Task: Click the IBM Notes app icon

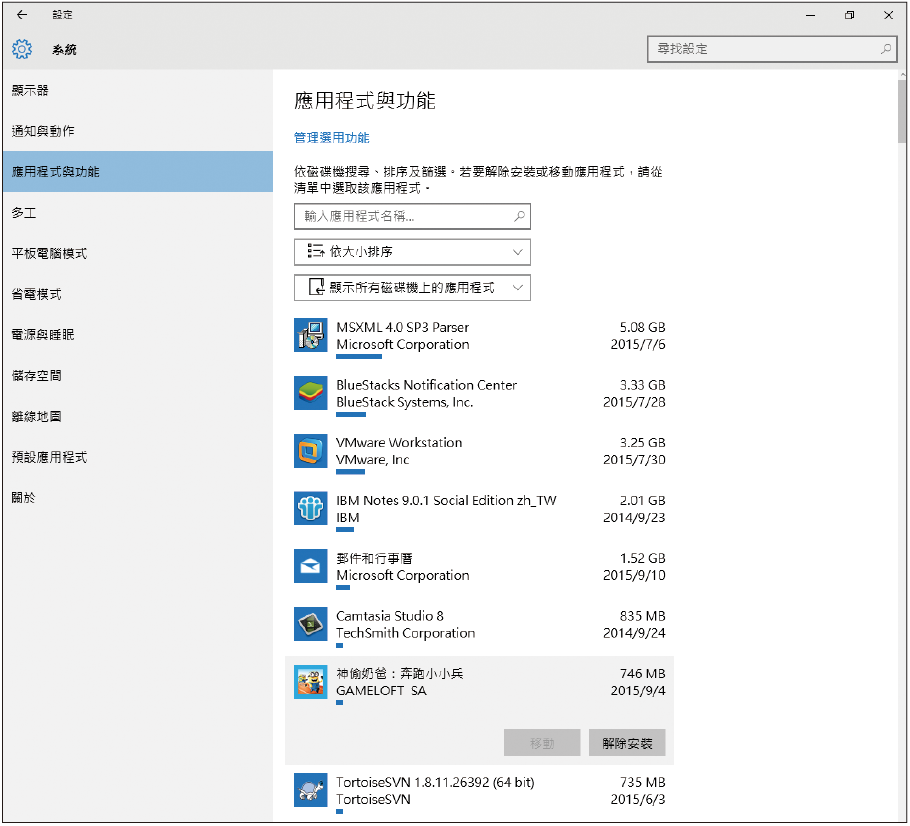Action: [x=310, y=508]
